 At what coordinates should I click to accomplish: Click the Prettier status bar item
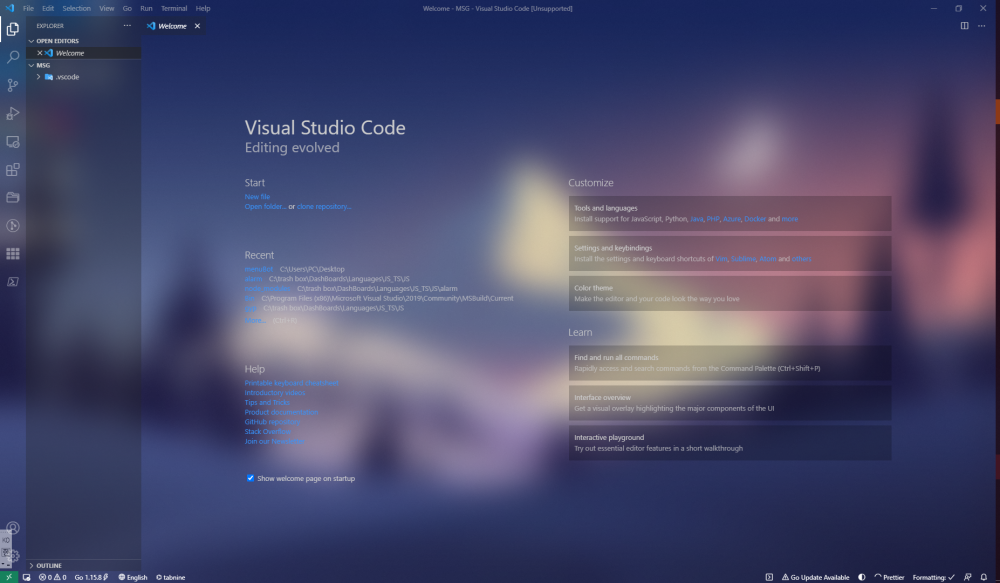[x=889, y=577]
